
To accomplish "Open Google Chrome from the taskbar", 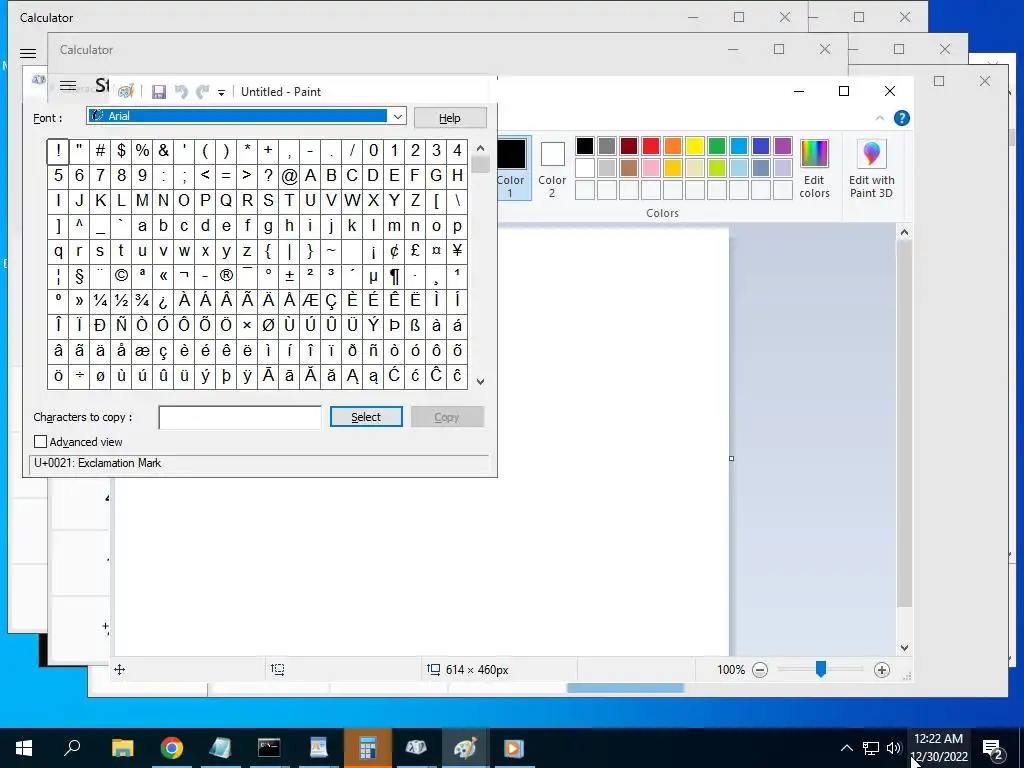I will (172, 748).
